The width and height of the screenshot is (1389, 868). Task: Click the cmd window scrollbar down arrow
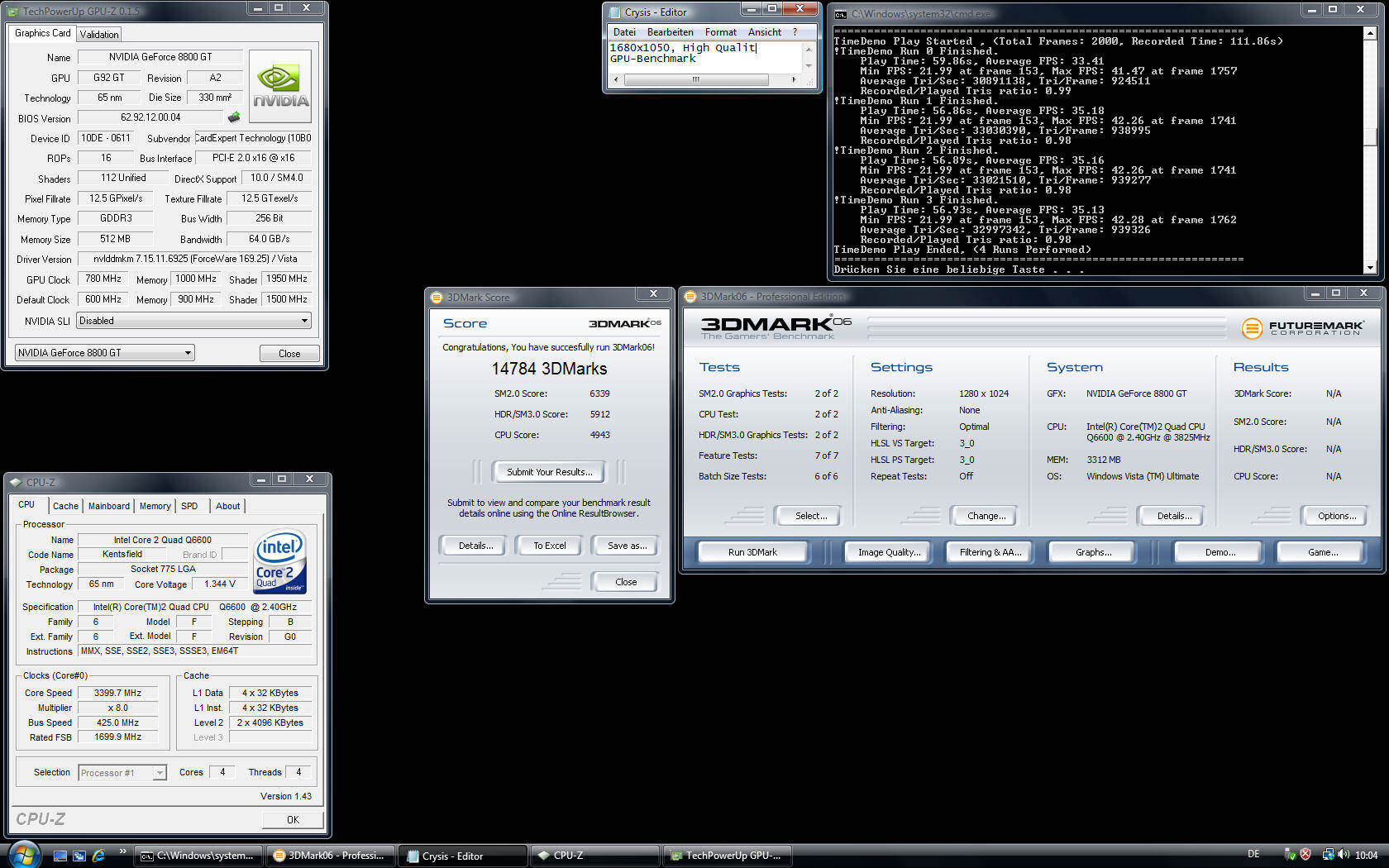(1370, 268)
